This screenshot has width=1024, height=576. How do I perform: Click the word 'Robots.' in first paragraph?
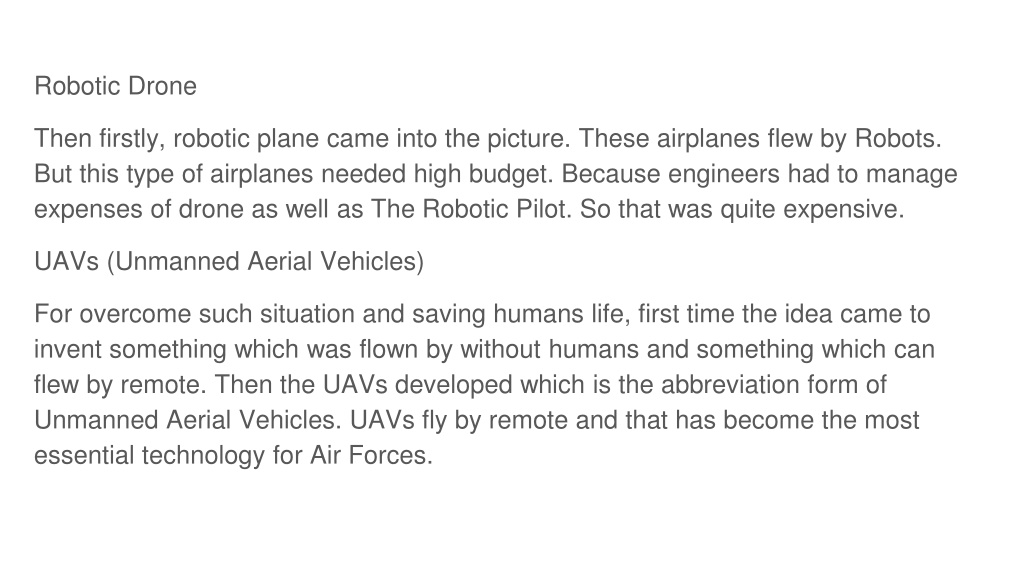[x=898, y=138]
